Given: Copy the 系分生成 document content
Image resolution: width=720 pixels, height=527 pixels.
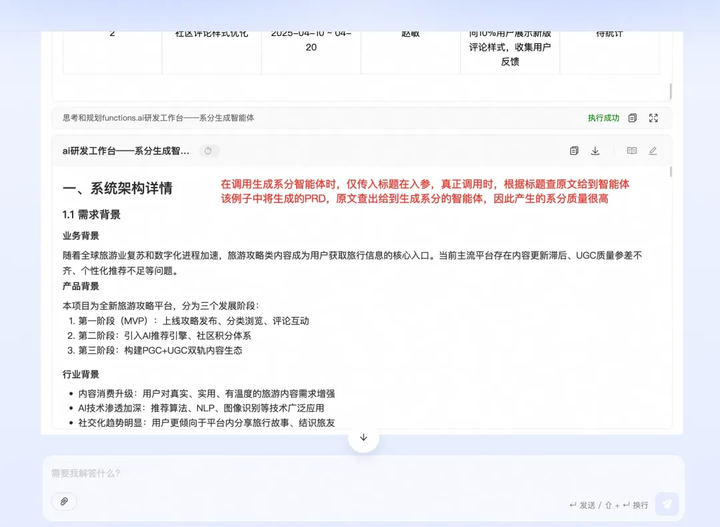Looking at the screenshot, I should point(574,151).
